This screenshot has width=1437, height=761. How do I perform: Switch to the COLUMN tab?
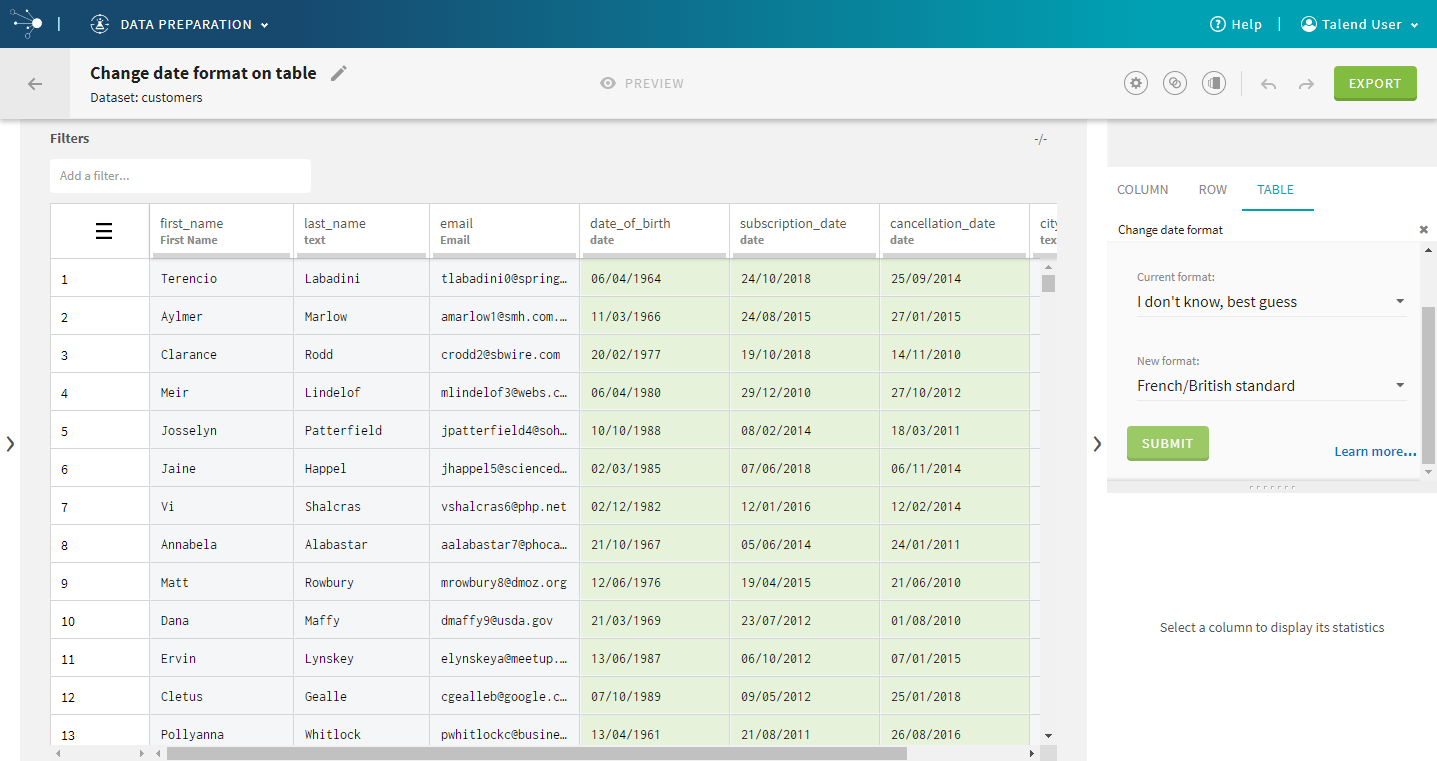click(1142, 189)
